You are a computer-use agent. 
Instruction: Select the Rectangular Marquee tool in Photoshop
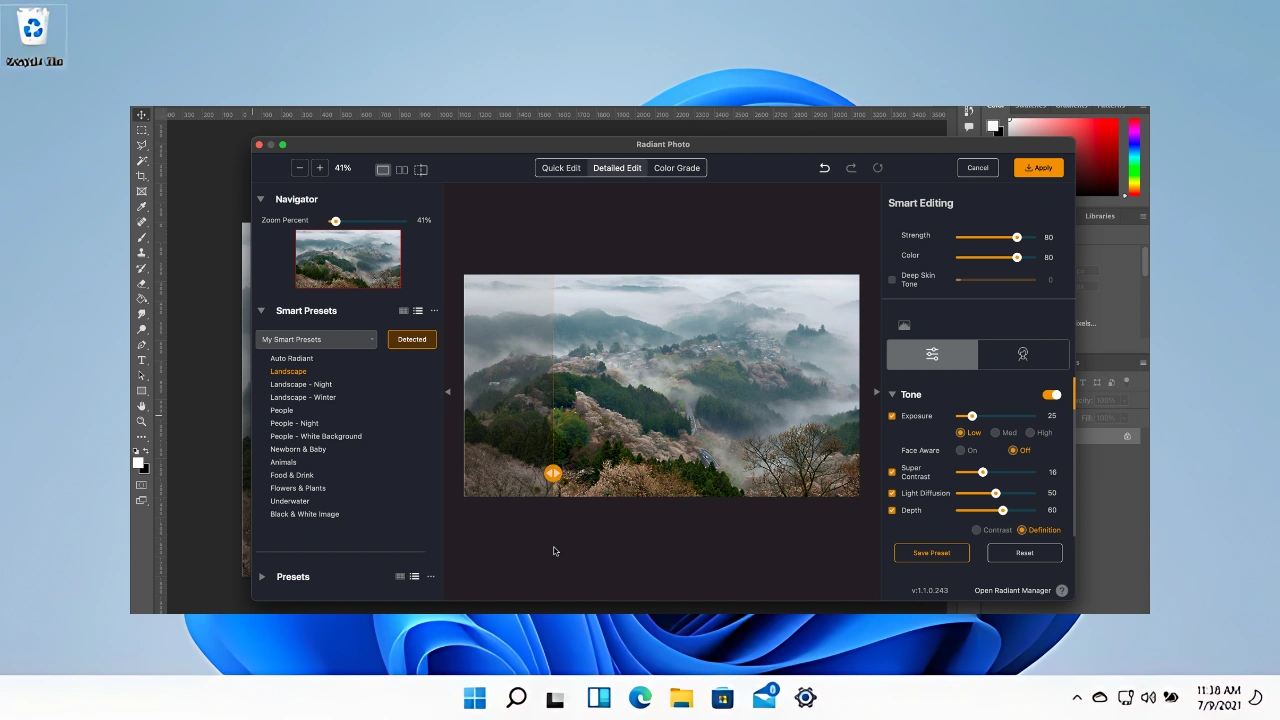(141, 130)
